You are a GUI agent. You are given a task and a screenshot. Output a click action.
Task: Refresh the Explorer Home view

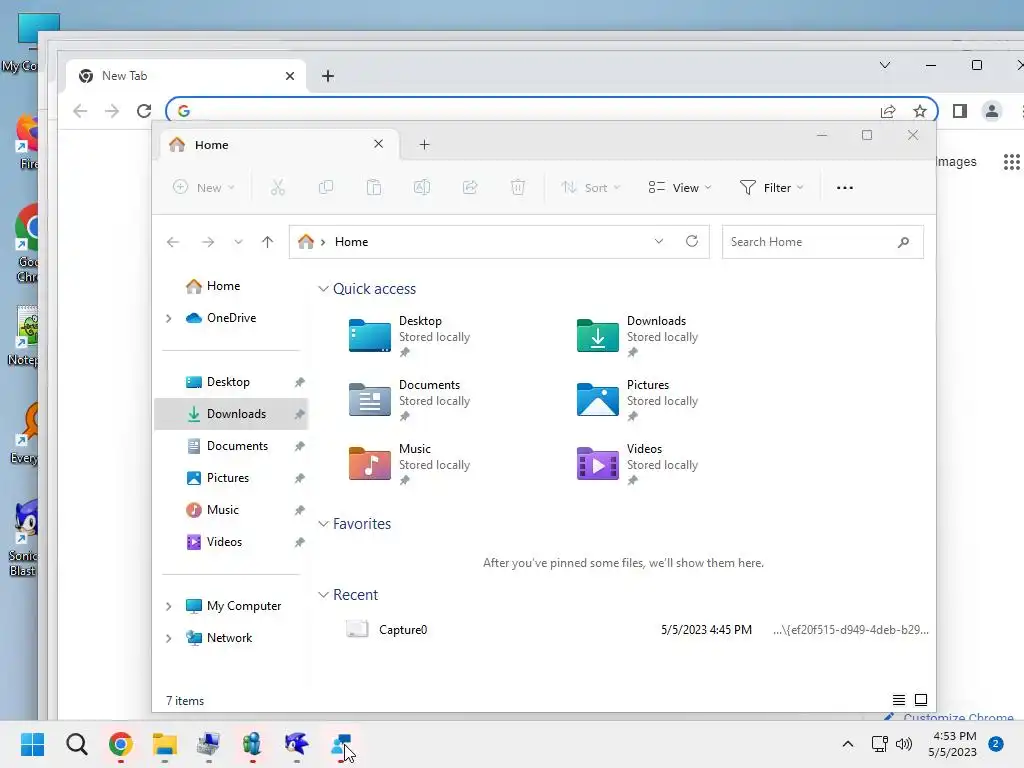(x=692, y=242)
